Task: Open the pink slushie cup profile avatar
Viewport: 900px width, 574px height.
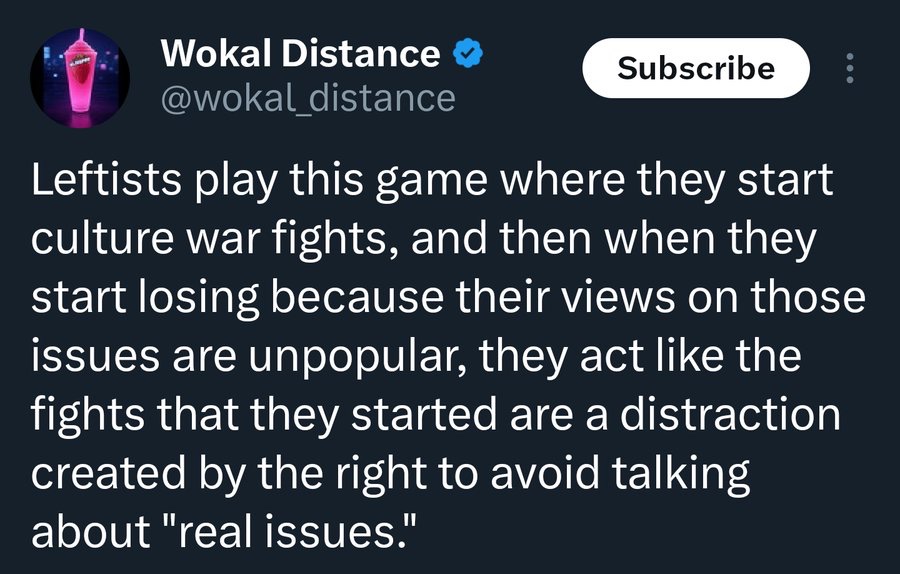Action: click(80, 77)
